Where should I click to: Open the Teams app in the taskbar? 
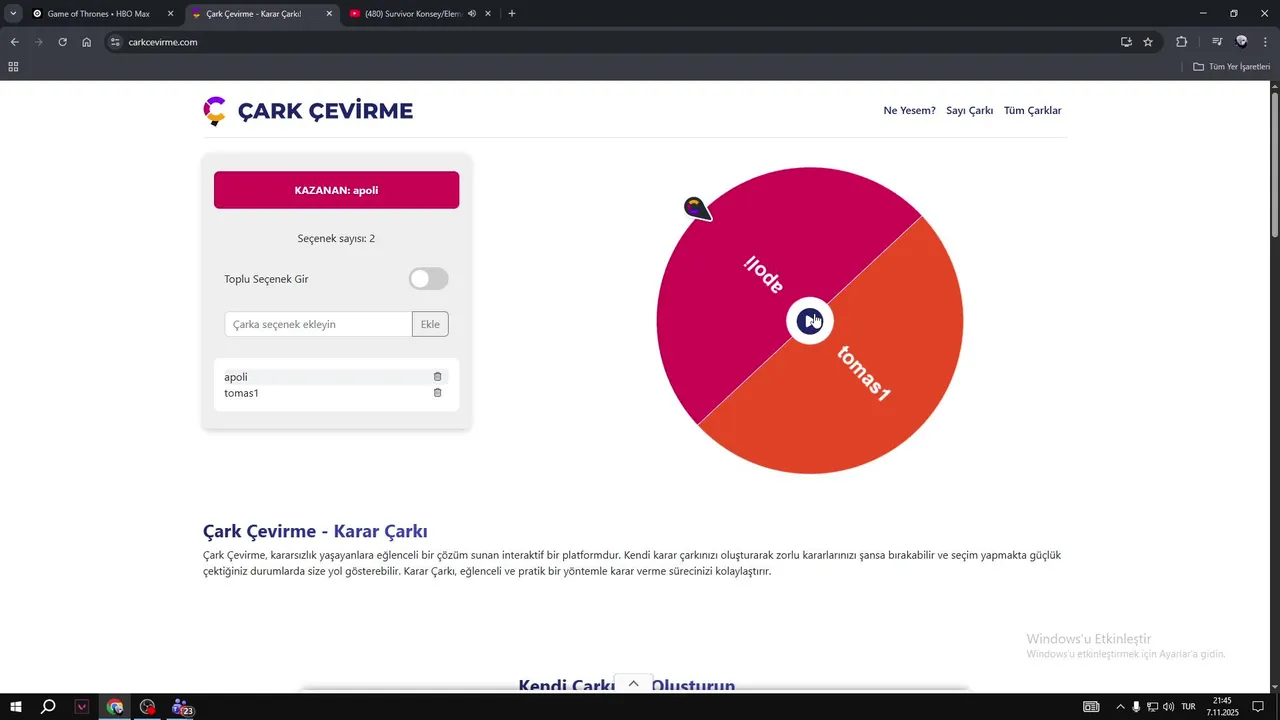tap(181, 707)
